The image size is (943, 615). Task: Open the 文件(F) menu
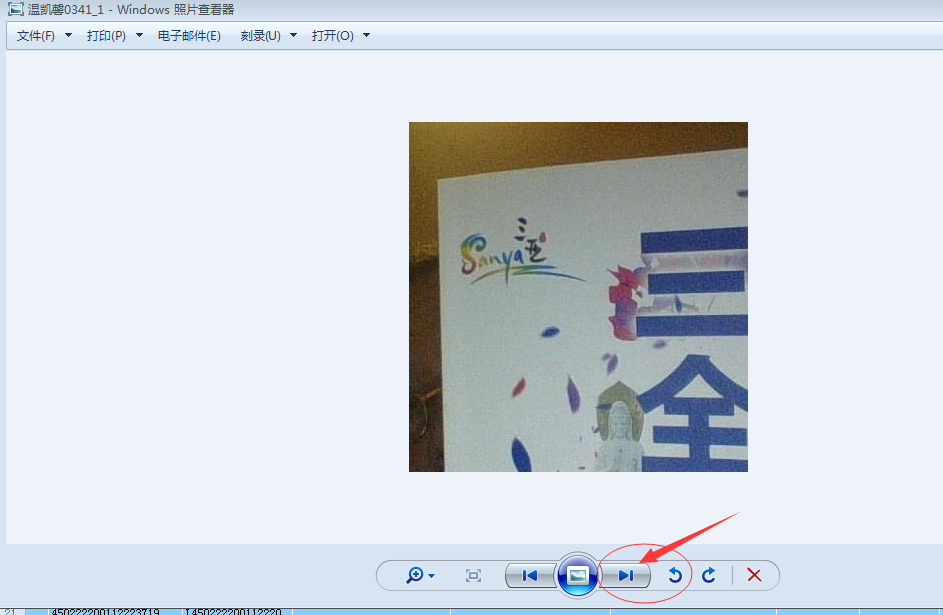pyautogui.click(x=35, y=35)
